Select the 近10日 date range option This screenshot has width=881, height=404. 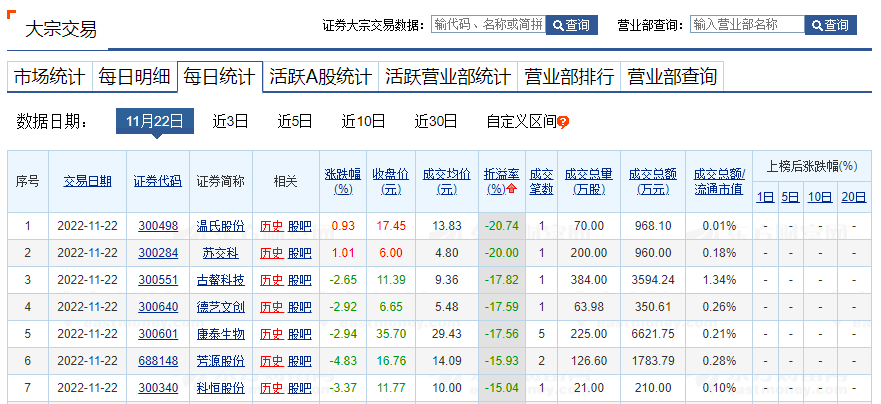pyautogui.click(x=363, y=121)
